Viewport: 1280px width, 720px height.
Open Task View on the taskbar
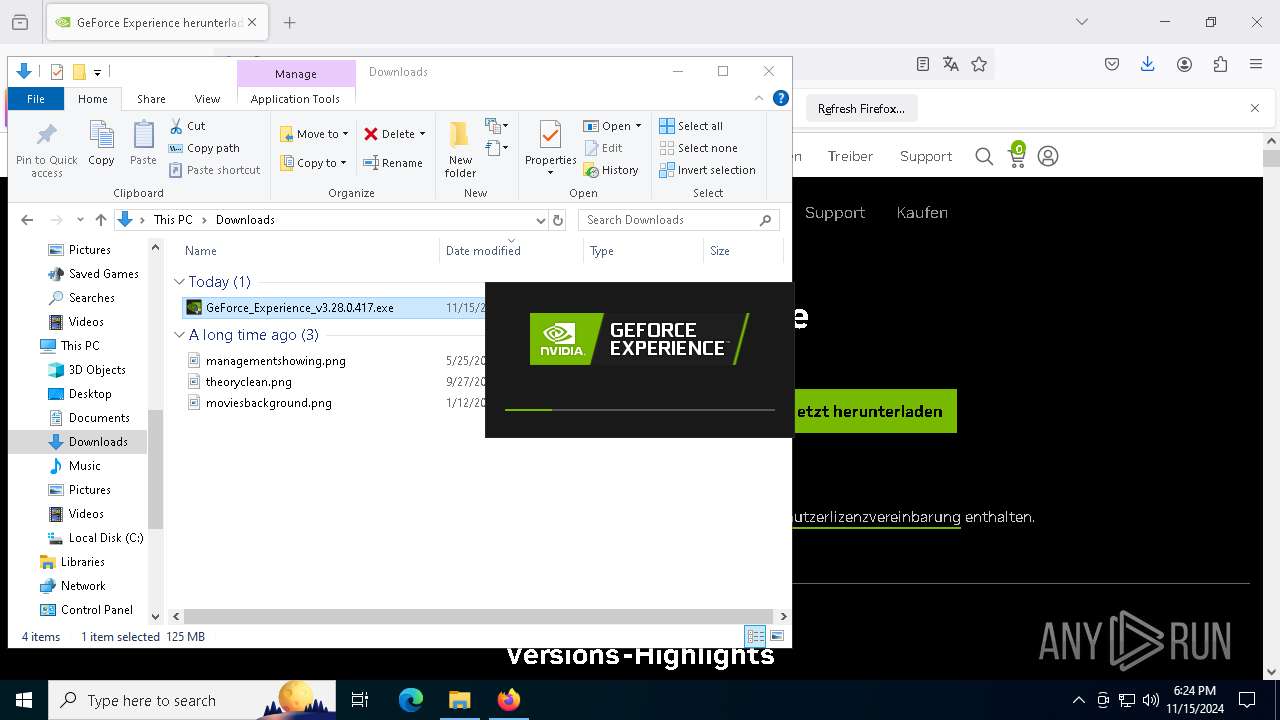click(x=360, y=700)
